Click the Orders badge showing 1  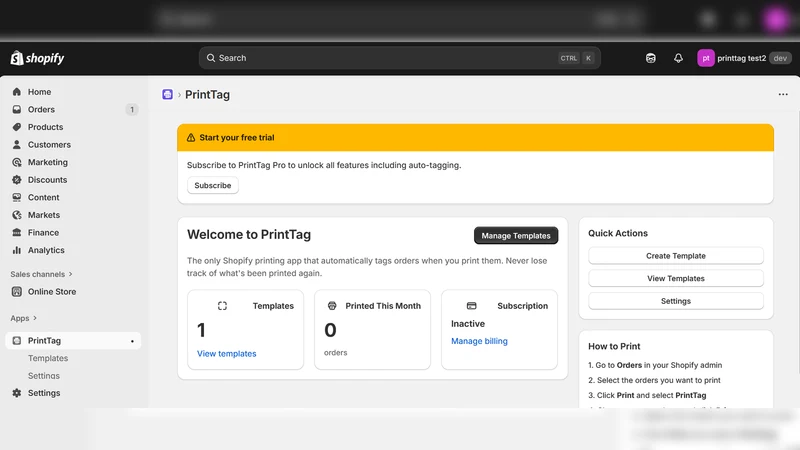point(132,109)
